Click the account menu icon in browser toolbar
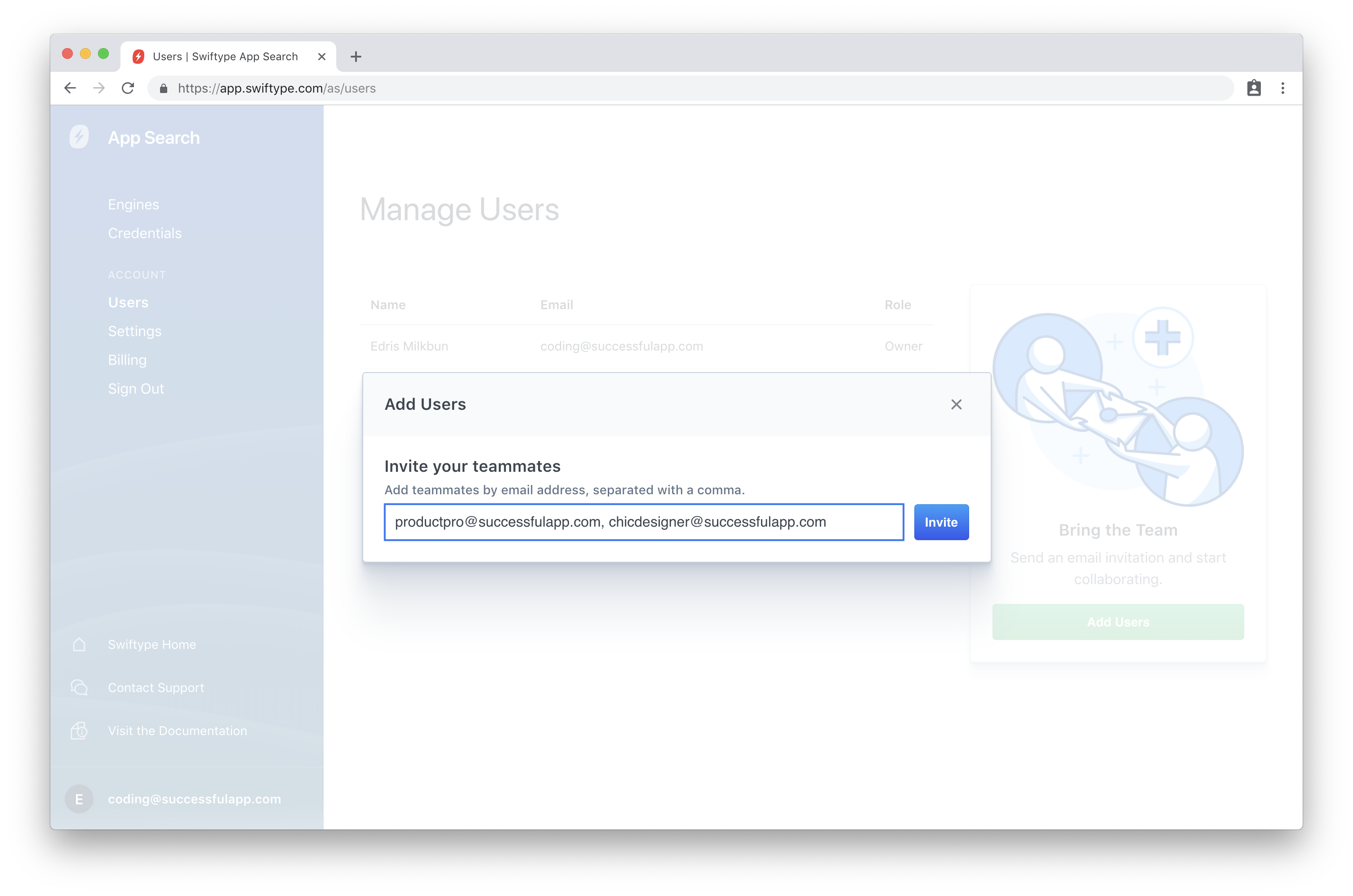 tap(1254, 88)
